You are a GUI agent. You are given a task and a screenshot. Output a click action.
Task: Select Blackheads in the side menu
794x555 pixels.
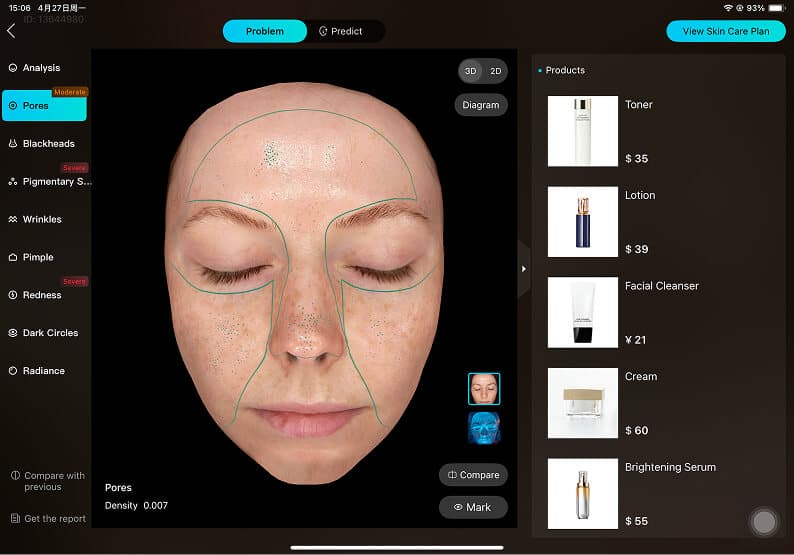coord(44,144)
